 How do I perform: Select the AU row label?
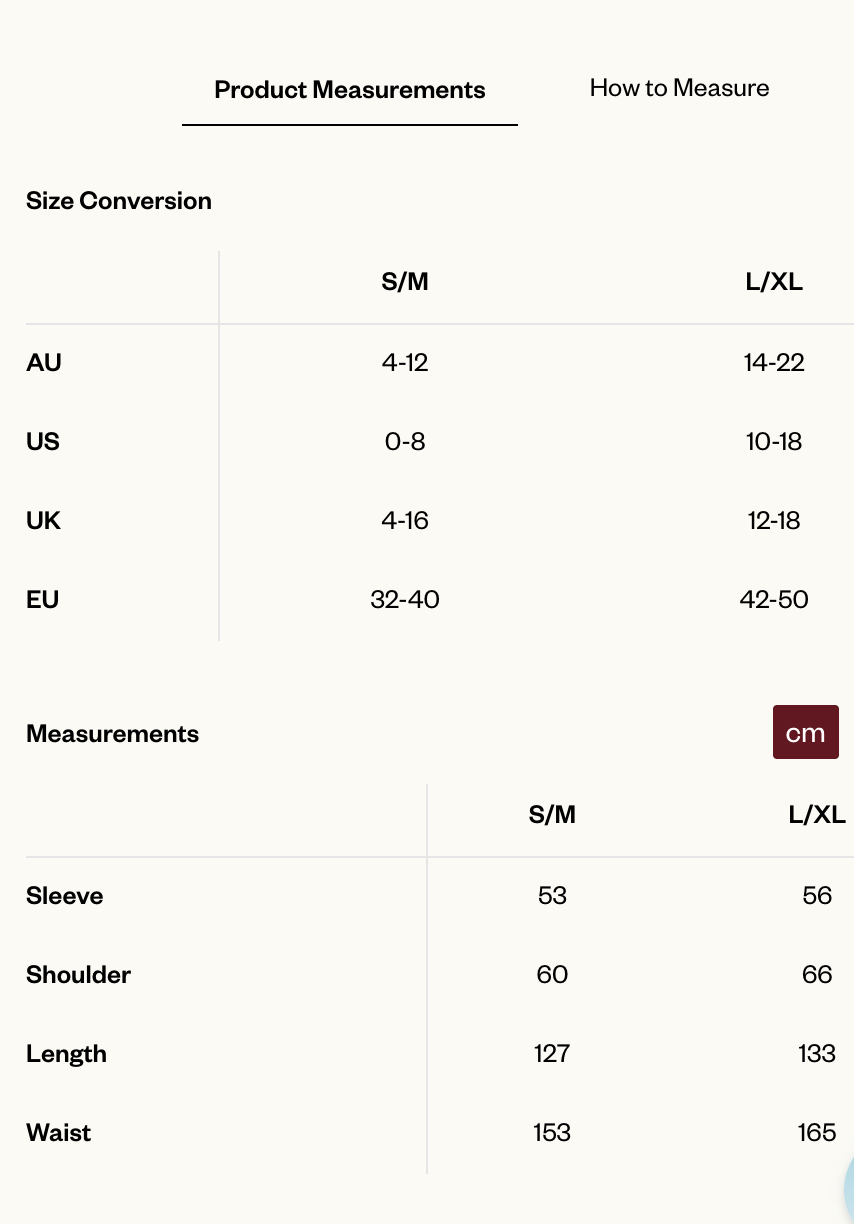tap(44, 362)
